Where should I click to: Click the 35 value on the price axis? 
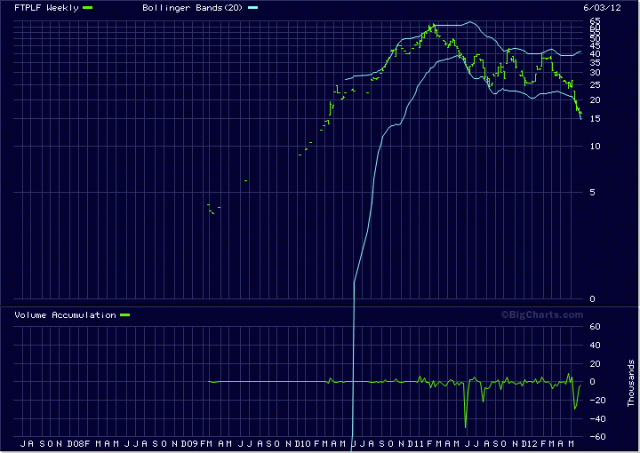[x=595, y=62]
